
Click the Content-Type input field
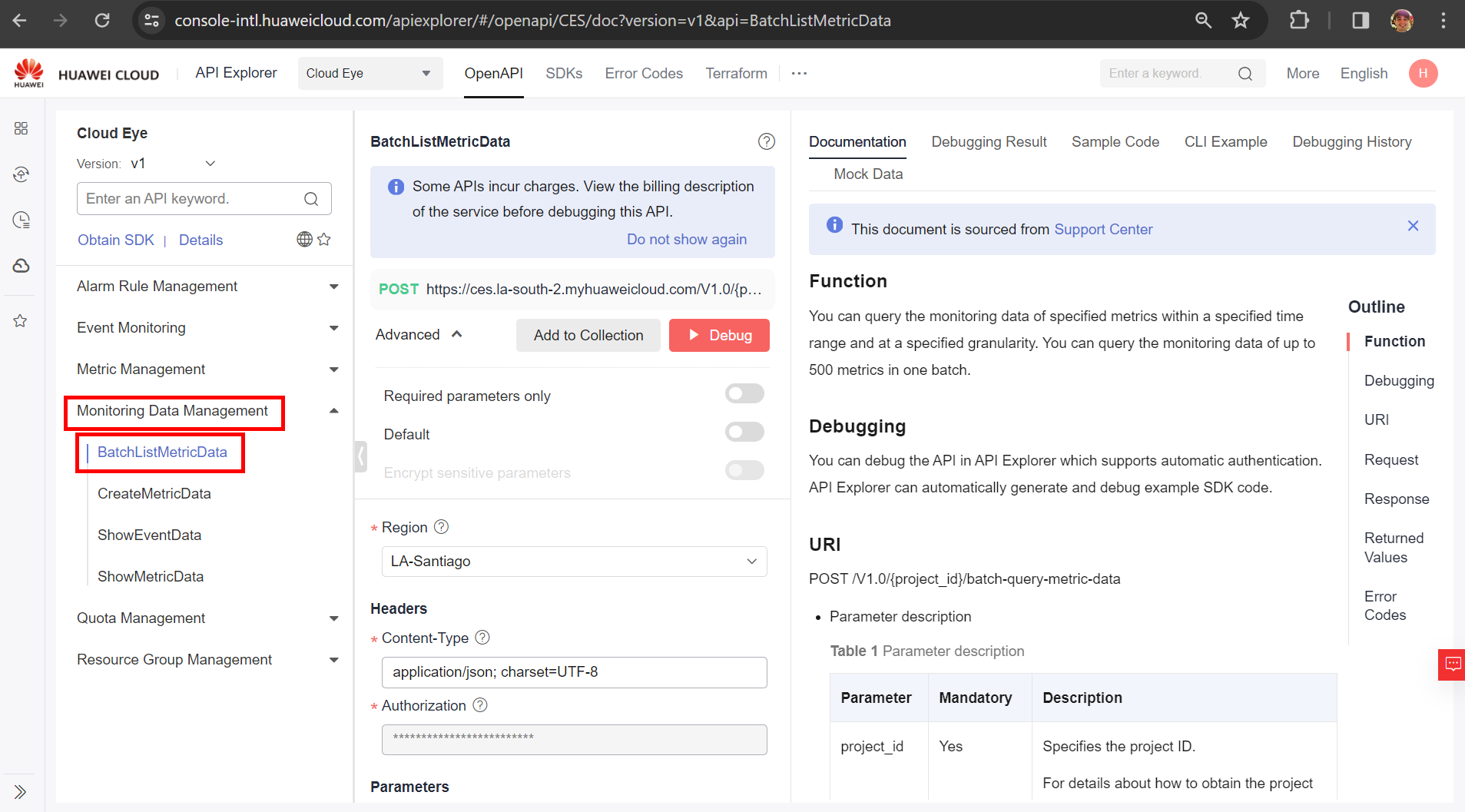pyautogui.click(x=574, y=672)
